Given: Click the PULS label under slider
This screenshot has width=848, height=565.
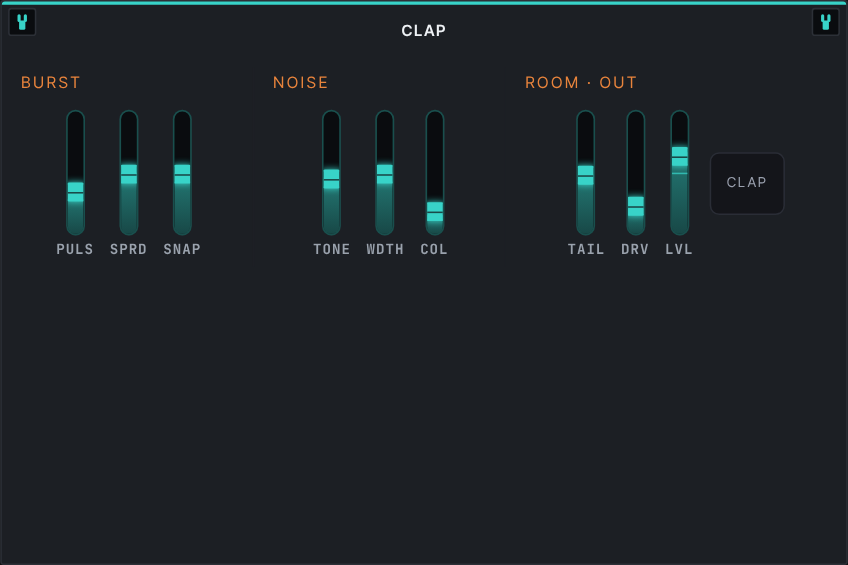Looking at the screenshot, I should [75, 249].
